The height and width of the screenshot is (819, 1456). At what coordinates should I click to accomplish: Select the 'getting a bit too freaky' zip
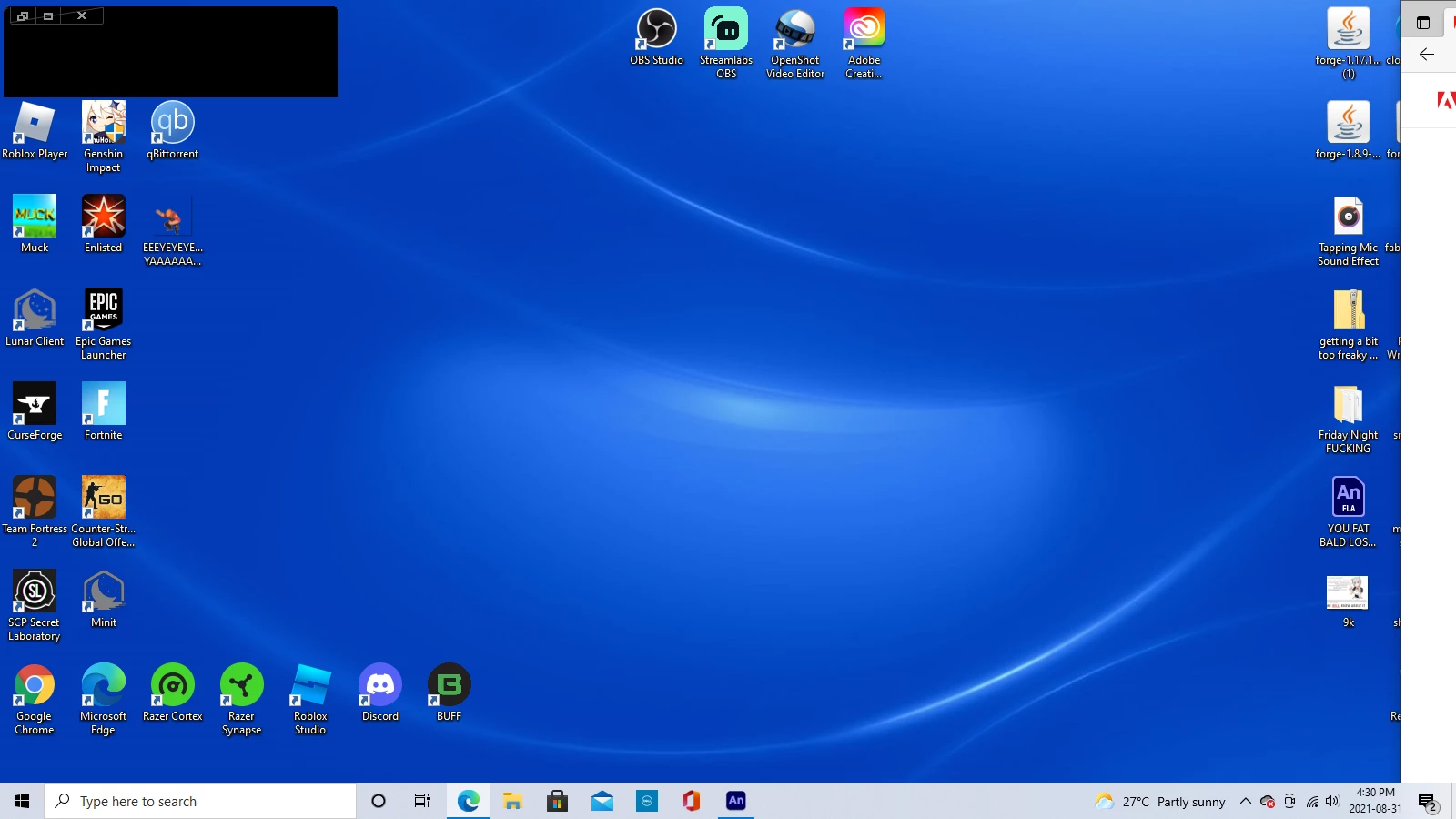[x=1348, y=324]
